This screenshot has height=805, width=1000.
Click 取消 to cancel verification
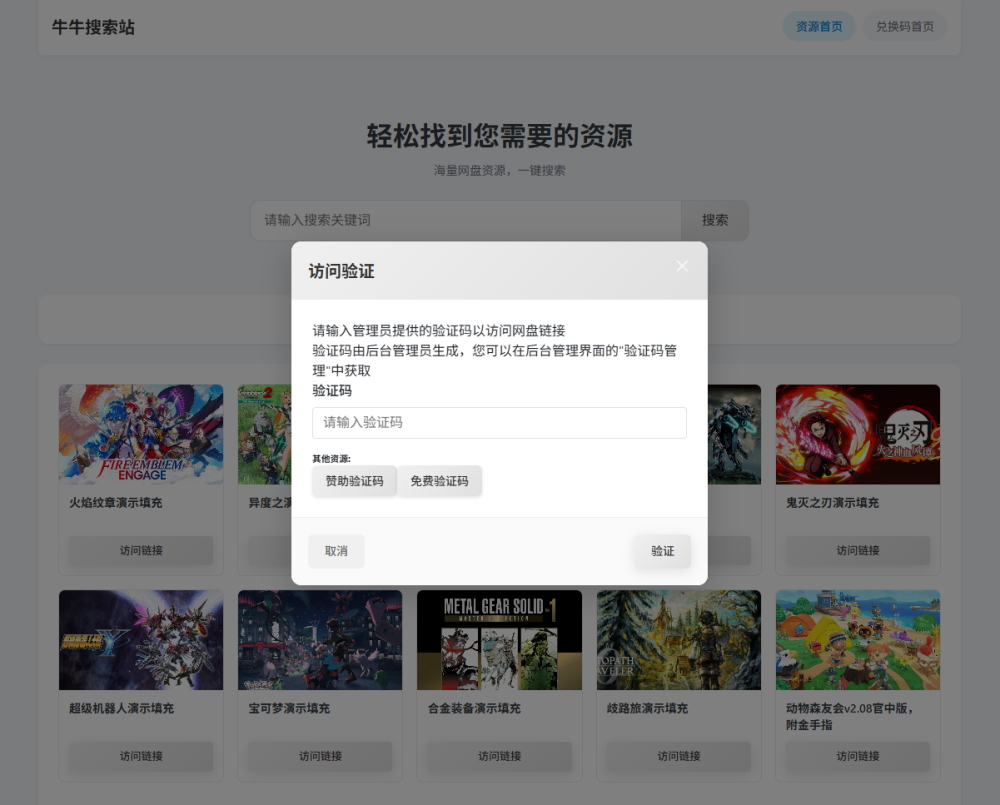point(336,551)
